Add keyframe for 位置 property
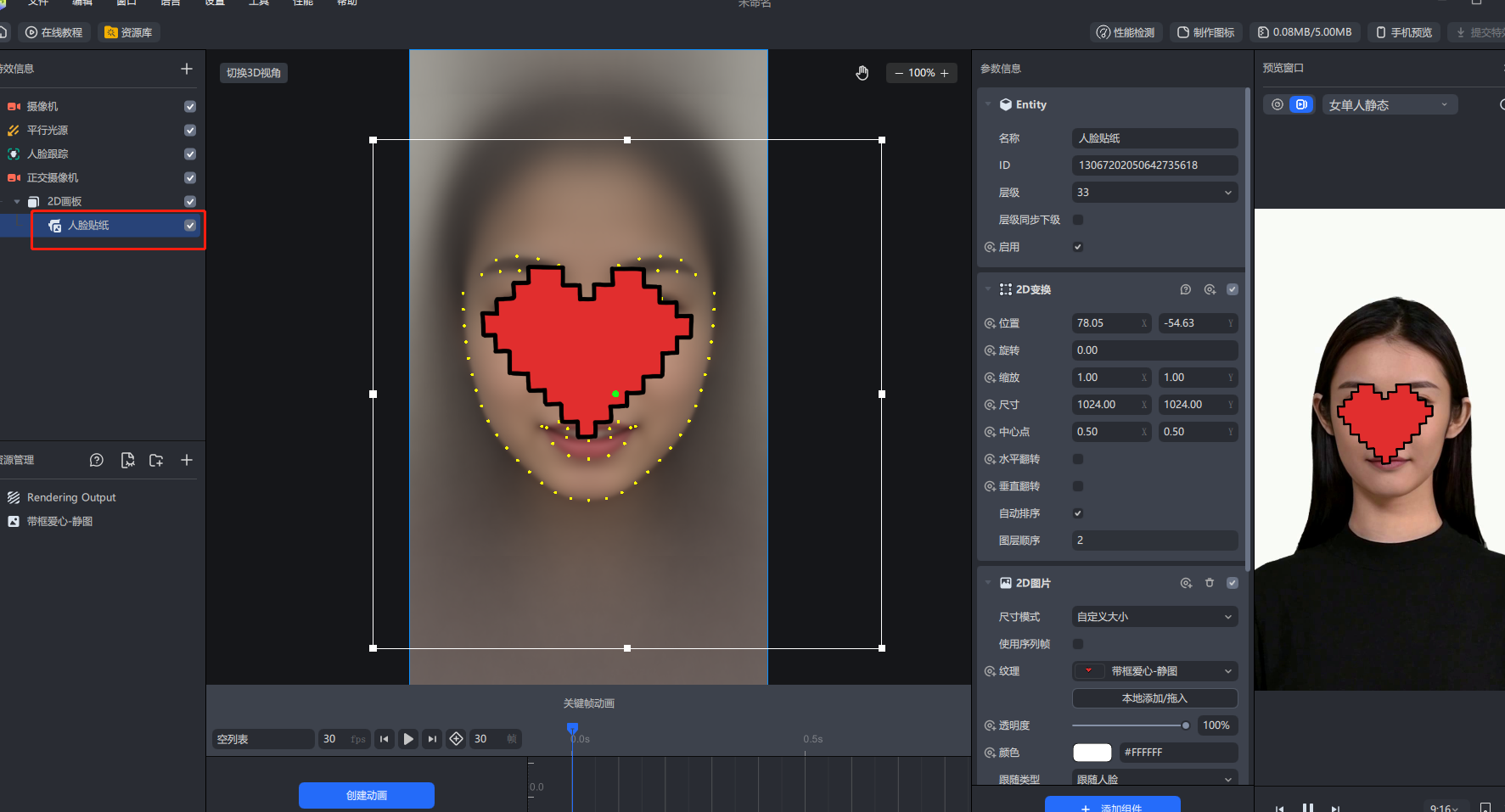The height and width of the screenshot is (812, 1505). pyautogui.click(x=990, y=323)
